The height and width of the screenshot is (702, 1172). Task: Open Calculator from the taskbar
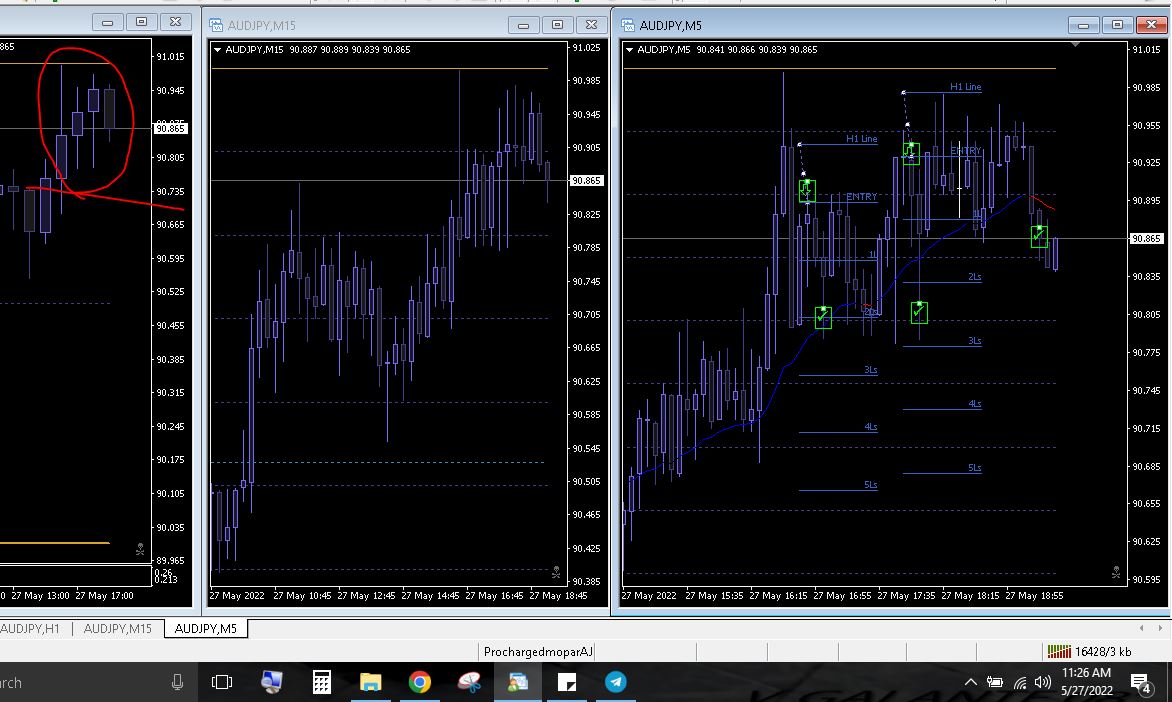pos(321,682)
